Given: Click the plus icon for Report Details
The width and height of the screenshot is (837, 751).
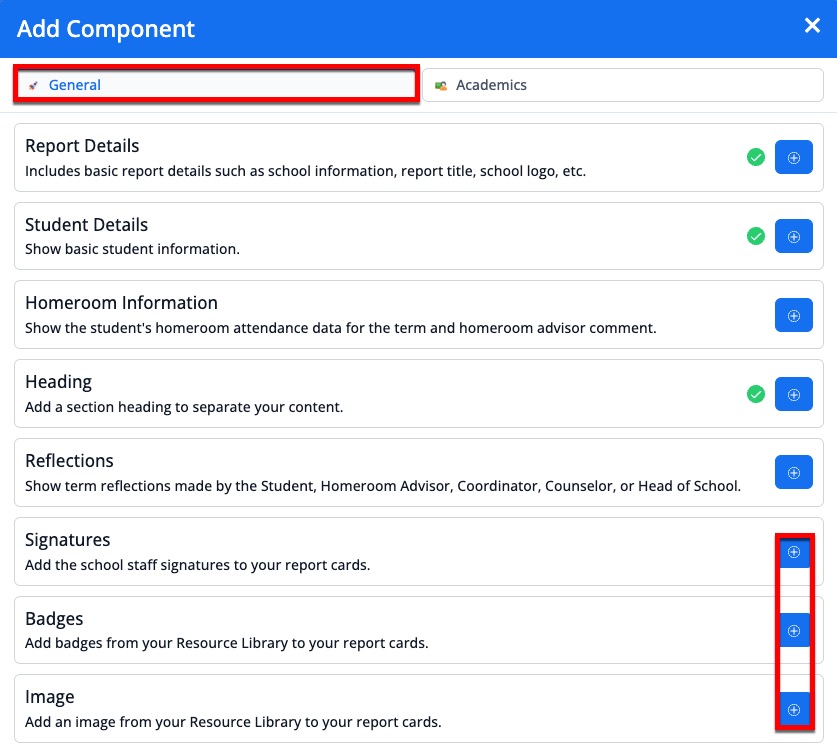Looking at the screenshot, I should [x=793, y=158].
